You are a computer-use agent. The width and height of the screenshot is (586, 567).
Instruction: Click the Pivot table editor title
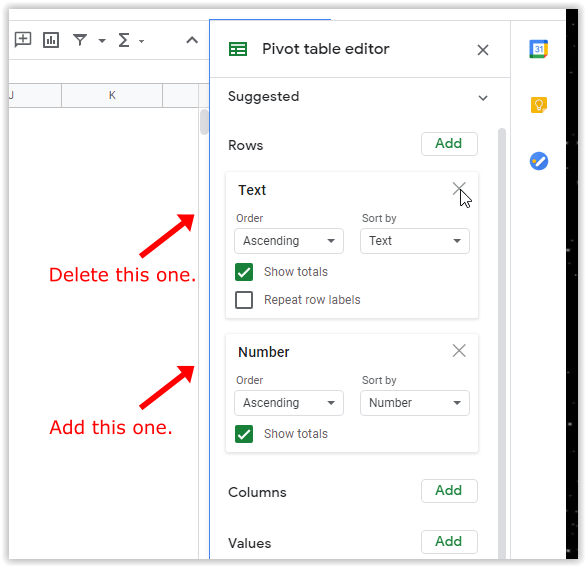(326, 49)
